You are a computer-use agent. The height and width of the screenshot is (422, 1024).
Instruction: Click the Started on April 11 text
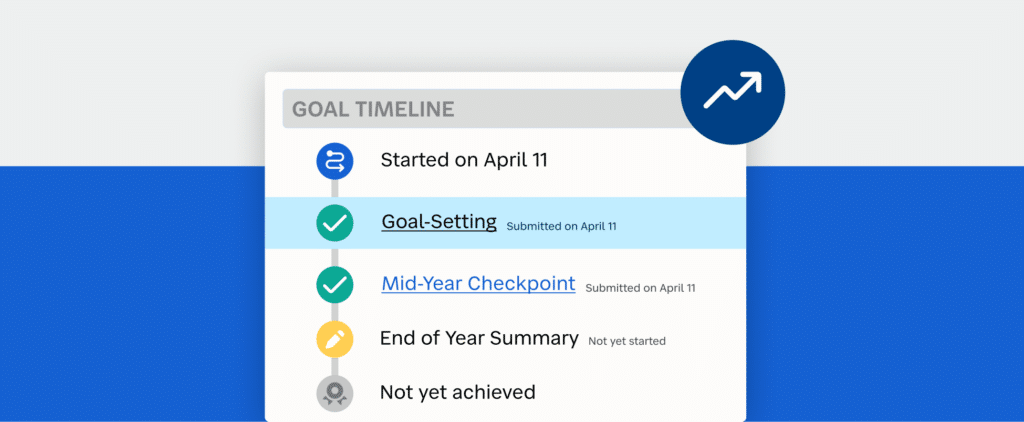click(x=464, y=160)
